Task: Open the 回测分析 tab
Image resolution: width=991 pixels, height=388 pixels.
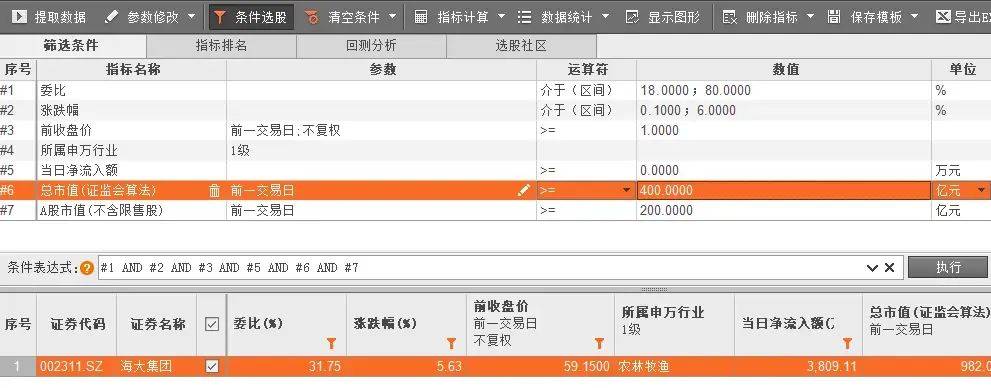Action: (x=371, y=46)
